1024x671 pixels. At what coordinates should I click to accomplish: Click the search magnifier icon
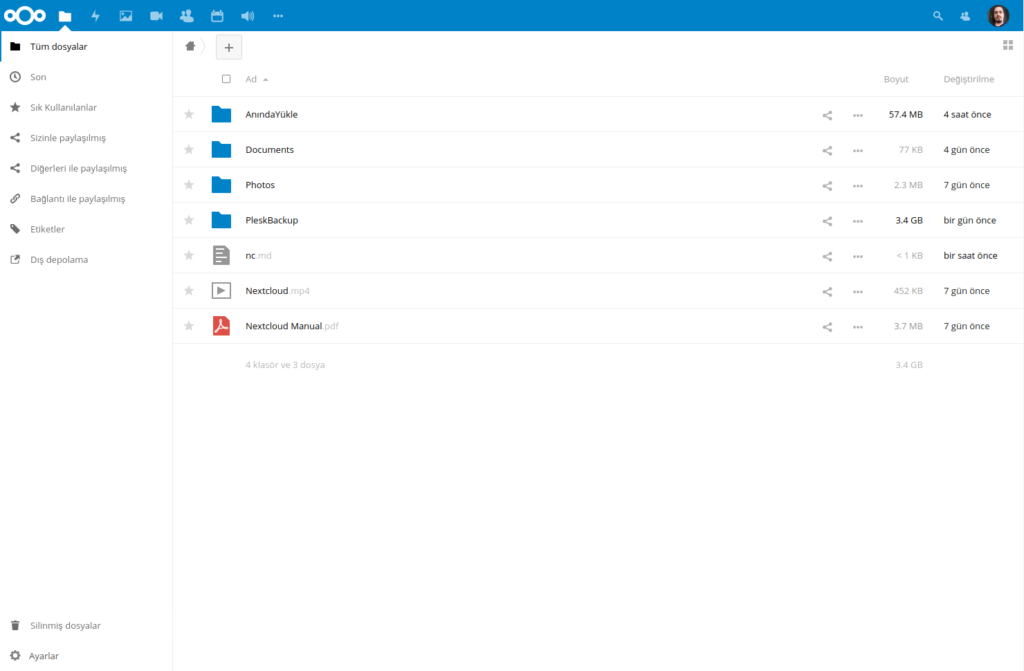[937, 16]
